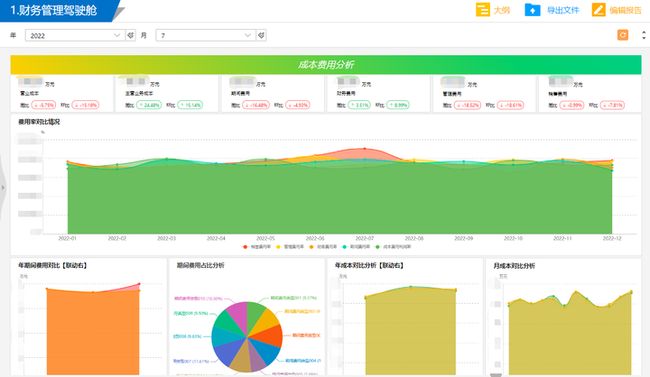Click the 编辑报告 text link

[626, 10]
